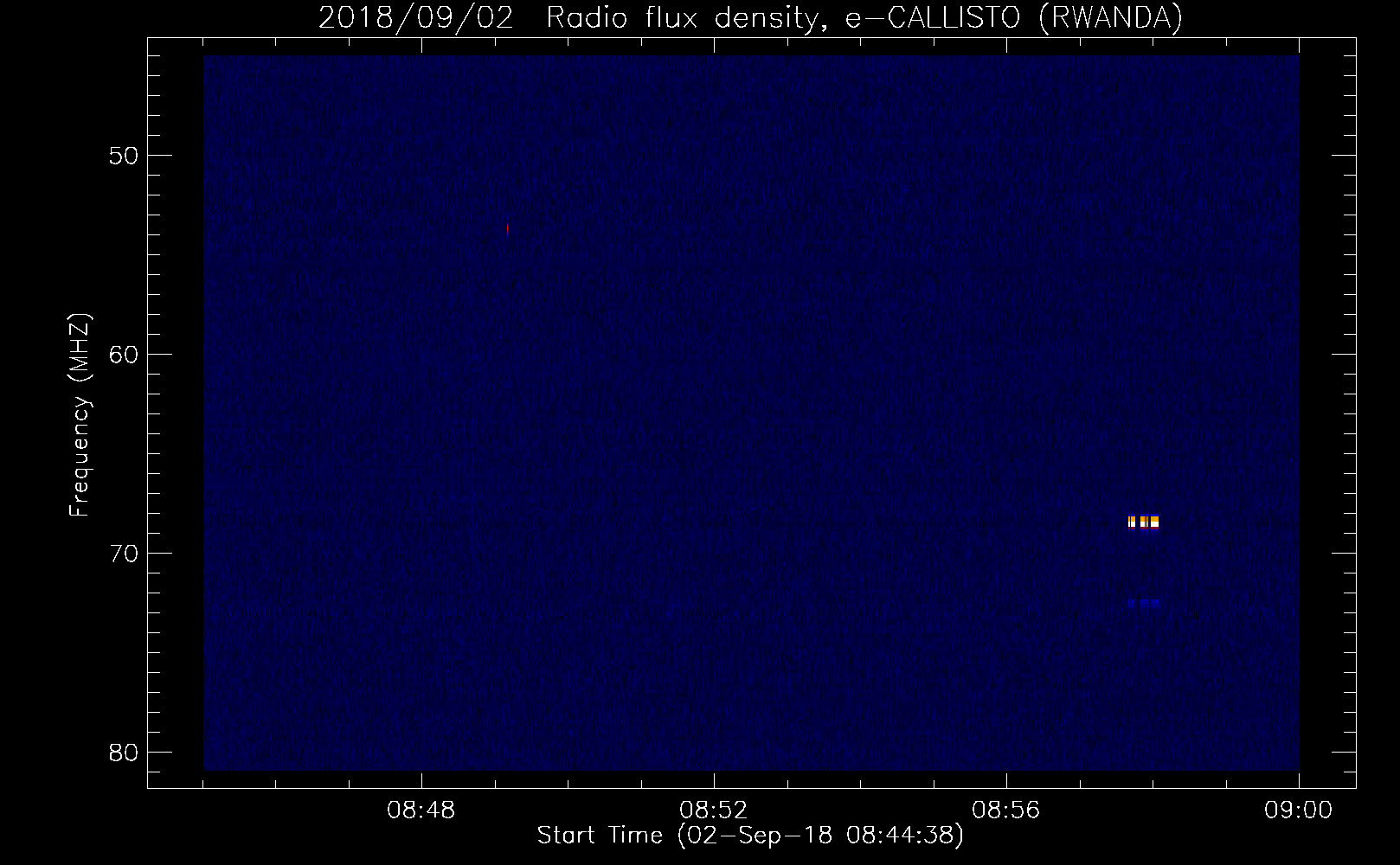Click the 08:52 time tick label
Screen dimensions: 1400x865
point(714,811)
